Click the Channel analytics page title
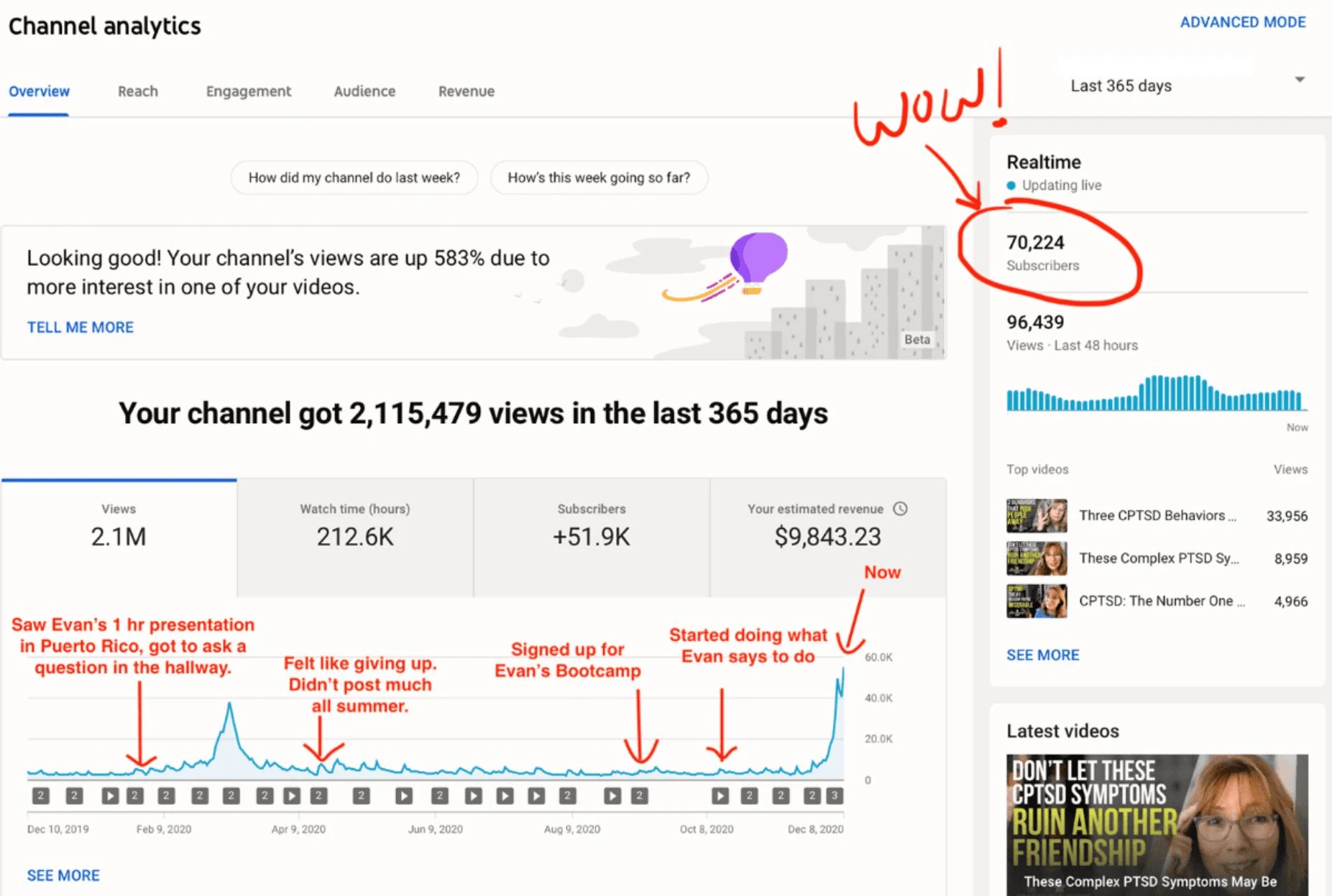The width and height of the screenshot is (1332, 896). [105, 26]
